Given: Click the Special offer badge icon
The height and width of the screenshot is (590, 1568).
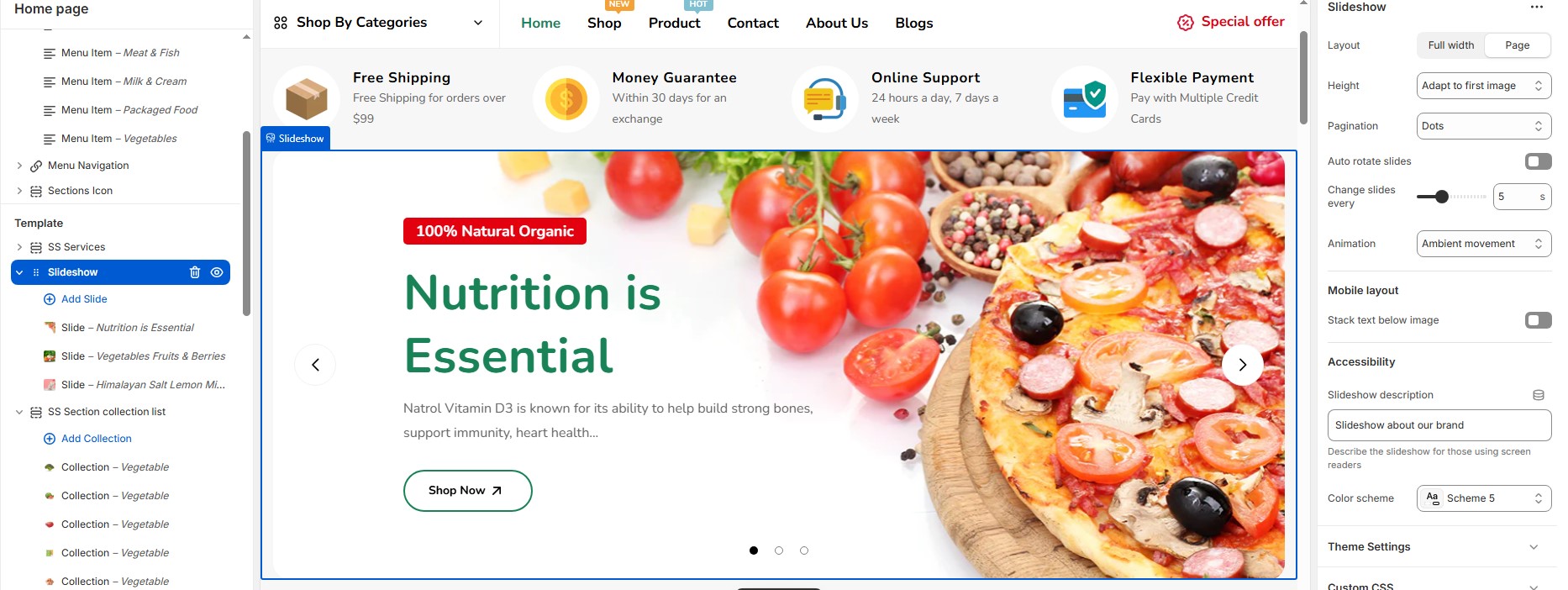Looking at the screenshot, I should [1186, 23].
